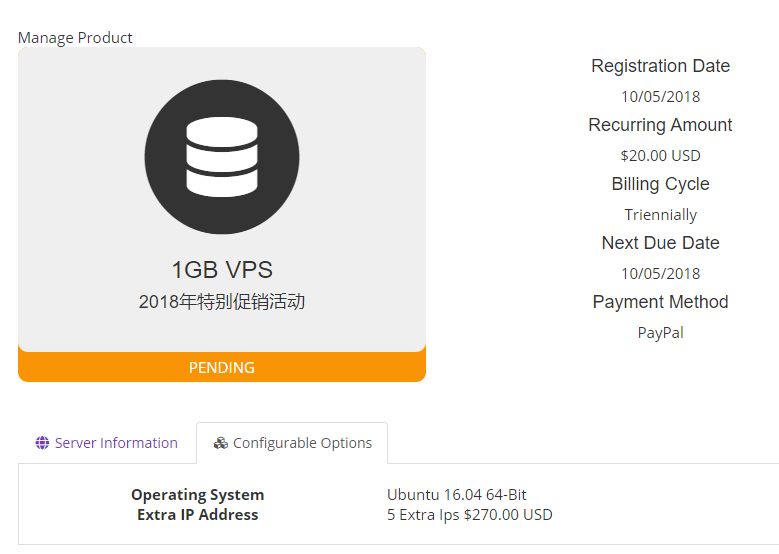Click the Operating System option label
The width and height of the screenshot is (779, 554).
coord(197,495)
